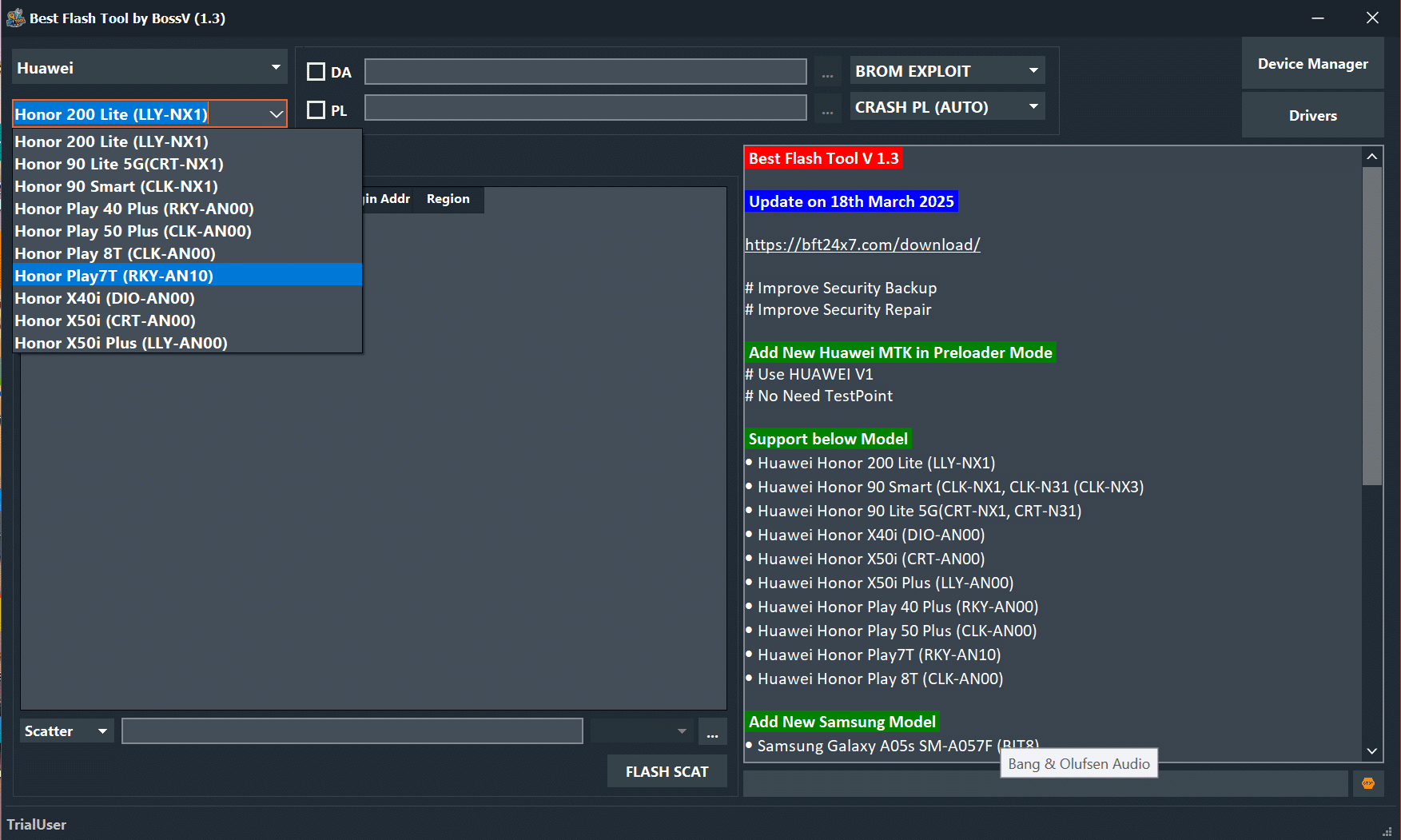The image size is (1401, 840).
Task: Choose Honor Play 50 Plus (CLK-AN00)
Action: (188, 231)
